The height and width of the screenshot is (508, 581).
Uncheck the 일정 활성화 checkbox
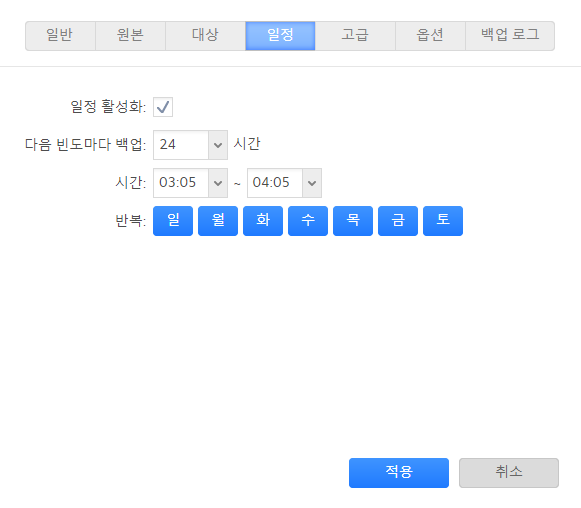163,107
